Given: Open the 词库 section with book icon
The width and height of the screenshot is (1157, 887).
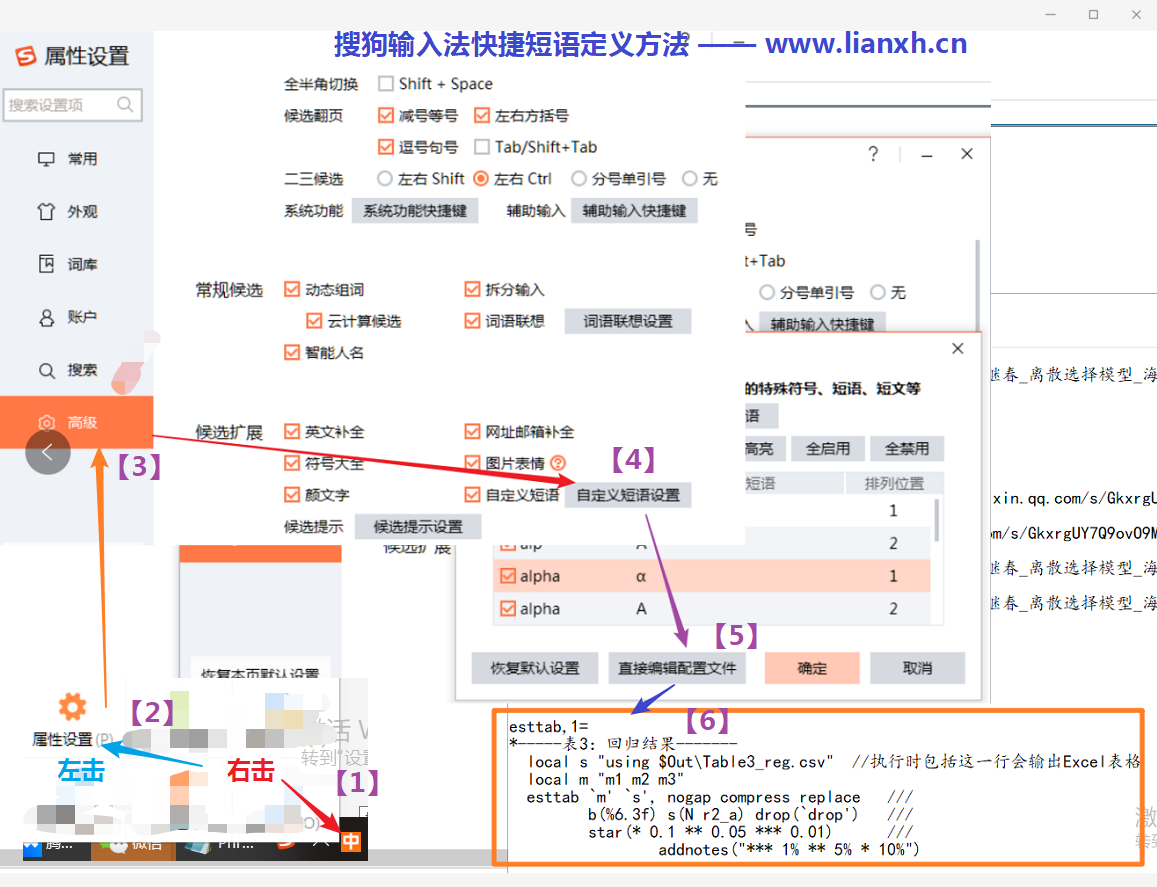Looking at the screenshot, I should (x=68, y=264).
